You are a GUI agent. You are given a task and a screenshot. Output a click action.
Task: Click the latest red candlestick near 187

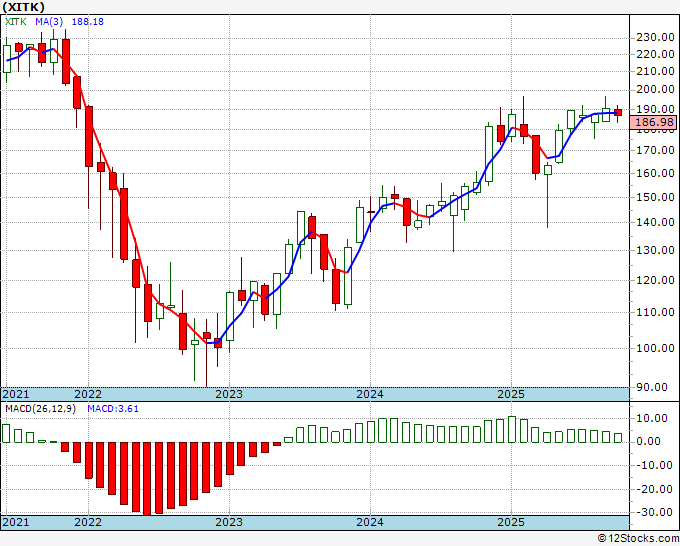coord(618,112)
